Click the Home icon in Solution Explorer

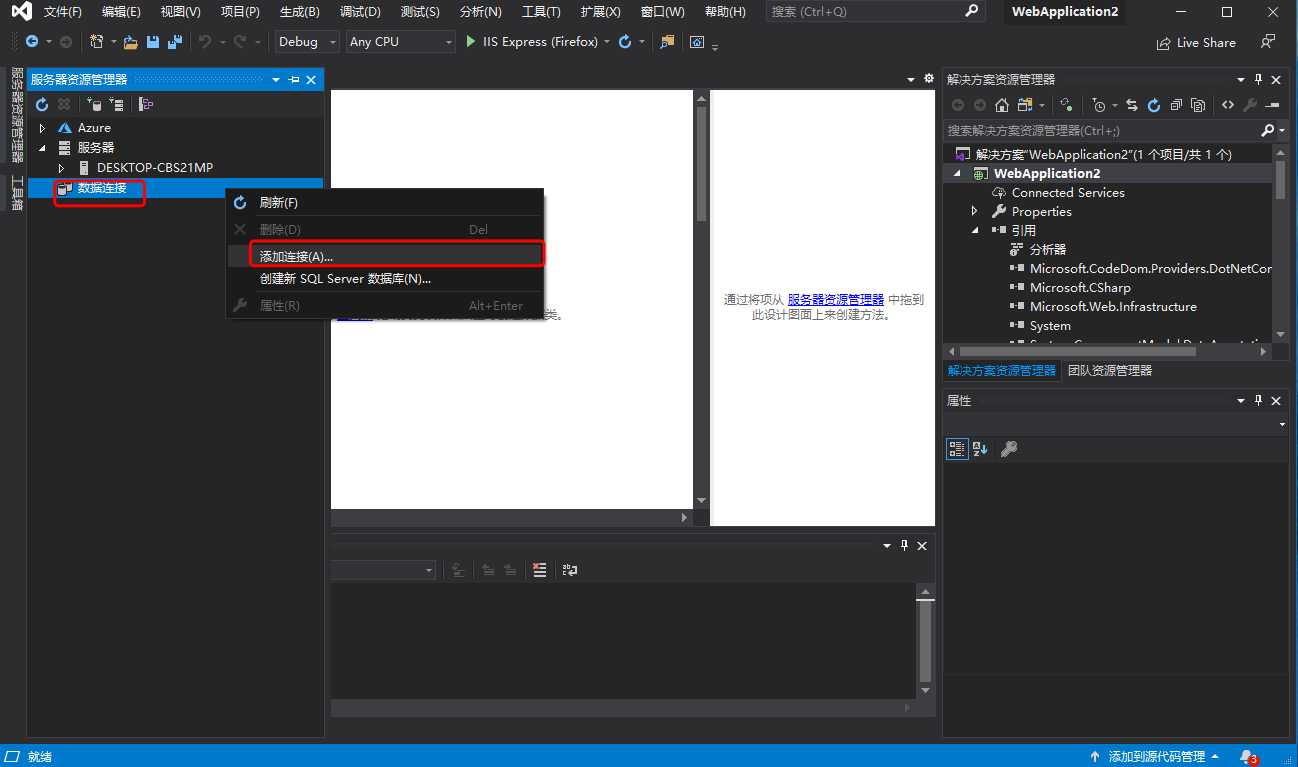coord(1001,105)
